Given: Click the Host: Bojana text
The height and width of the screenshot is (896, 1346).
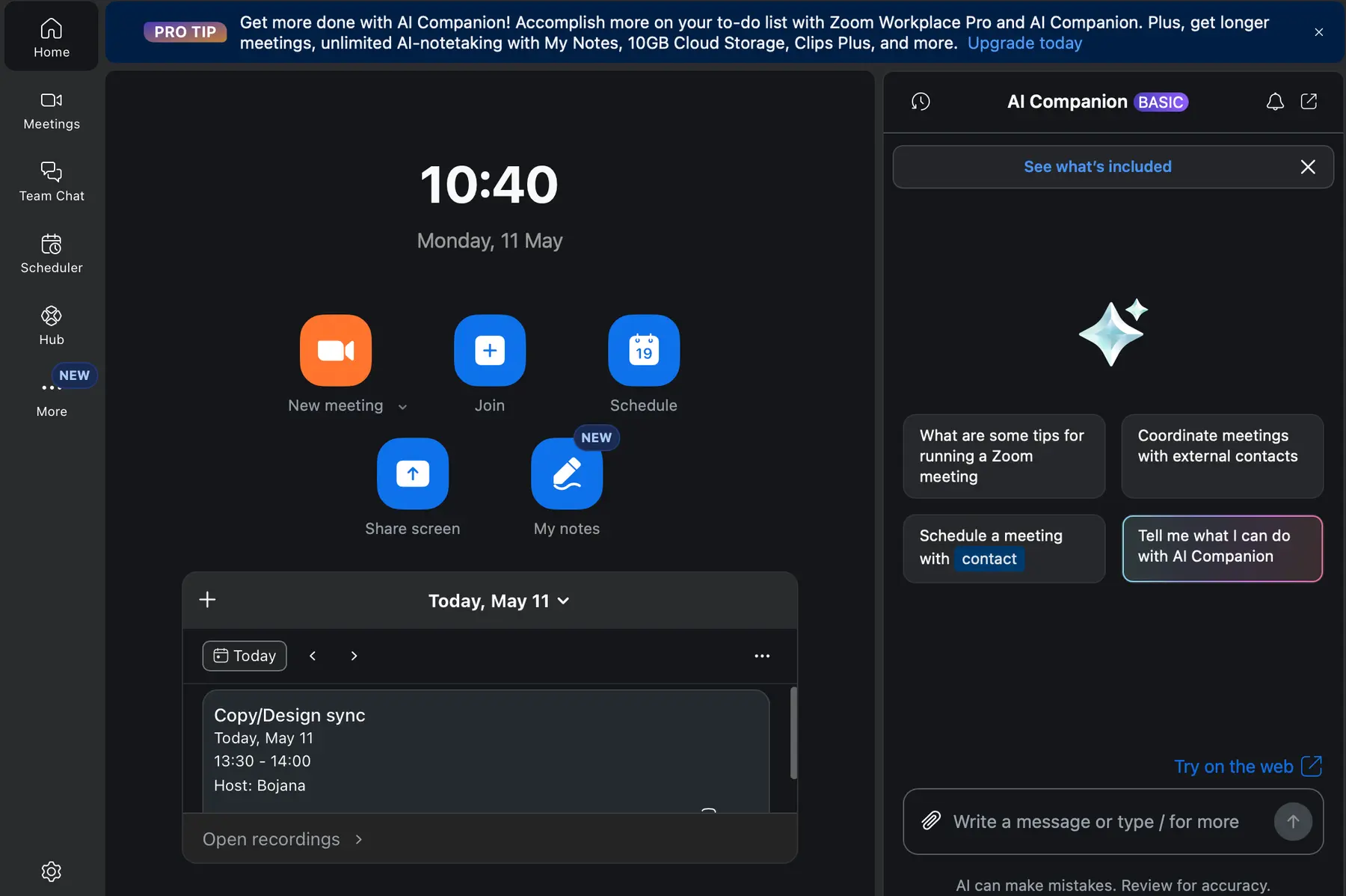Looking at the screenshot, I should point(259,785).
